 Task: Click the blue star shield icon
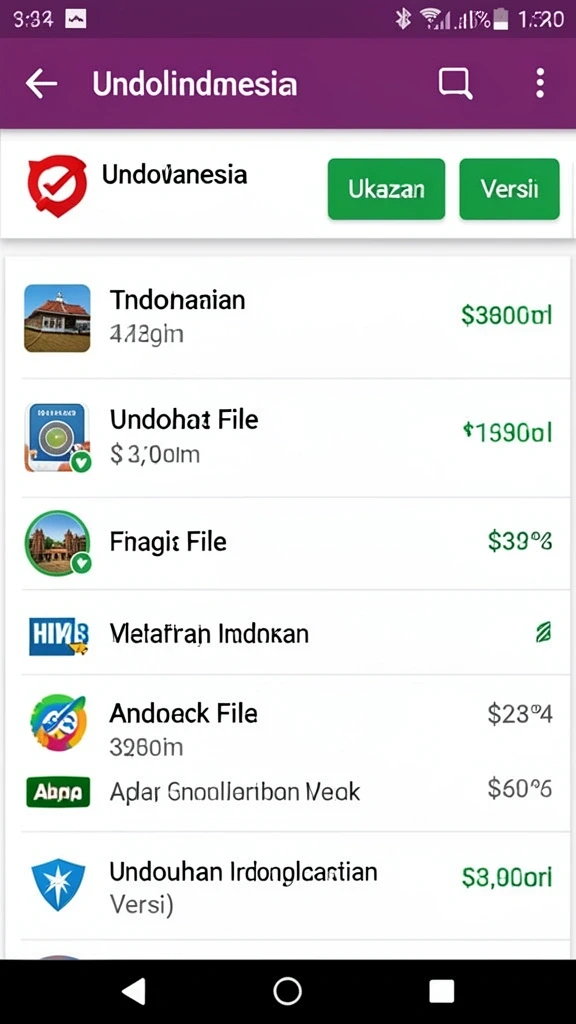tap(59, 885)
